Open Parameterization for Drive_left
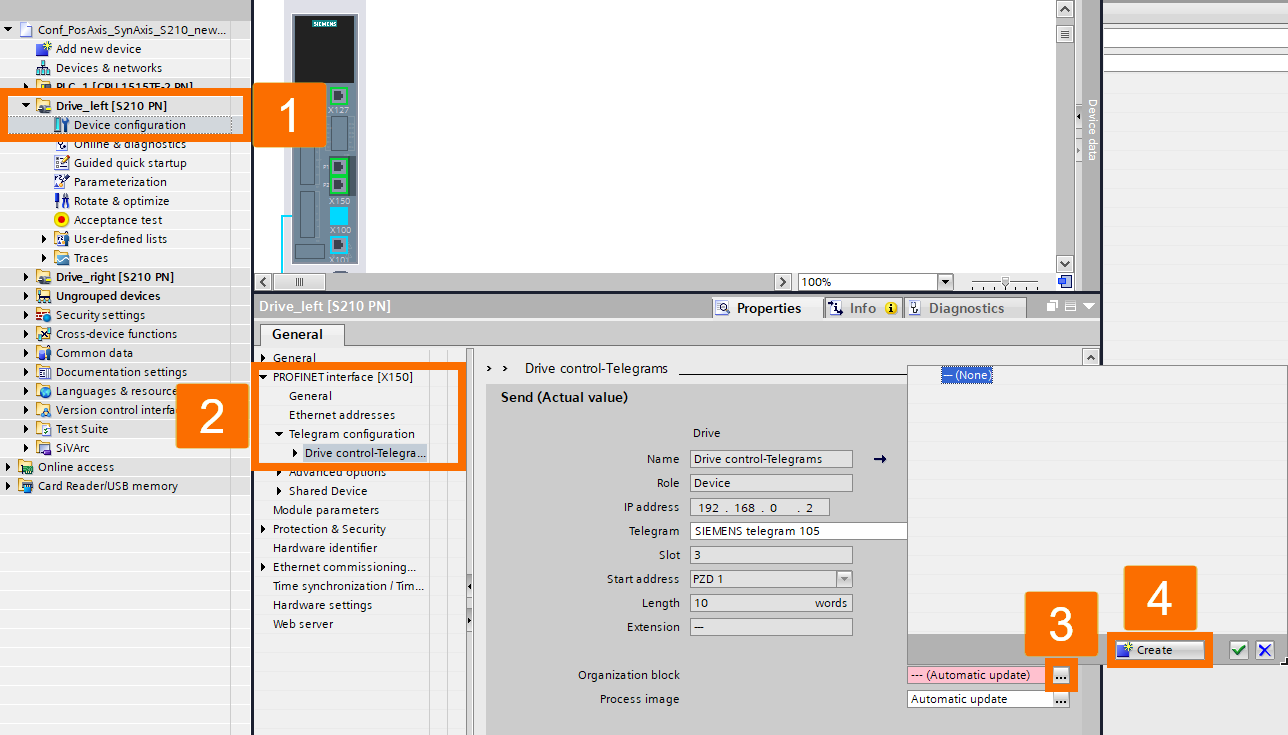 [x=120, y=182]
